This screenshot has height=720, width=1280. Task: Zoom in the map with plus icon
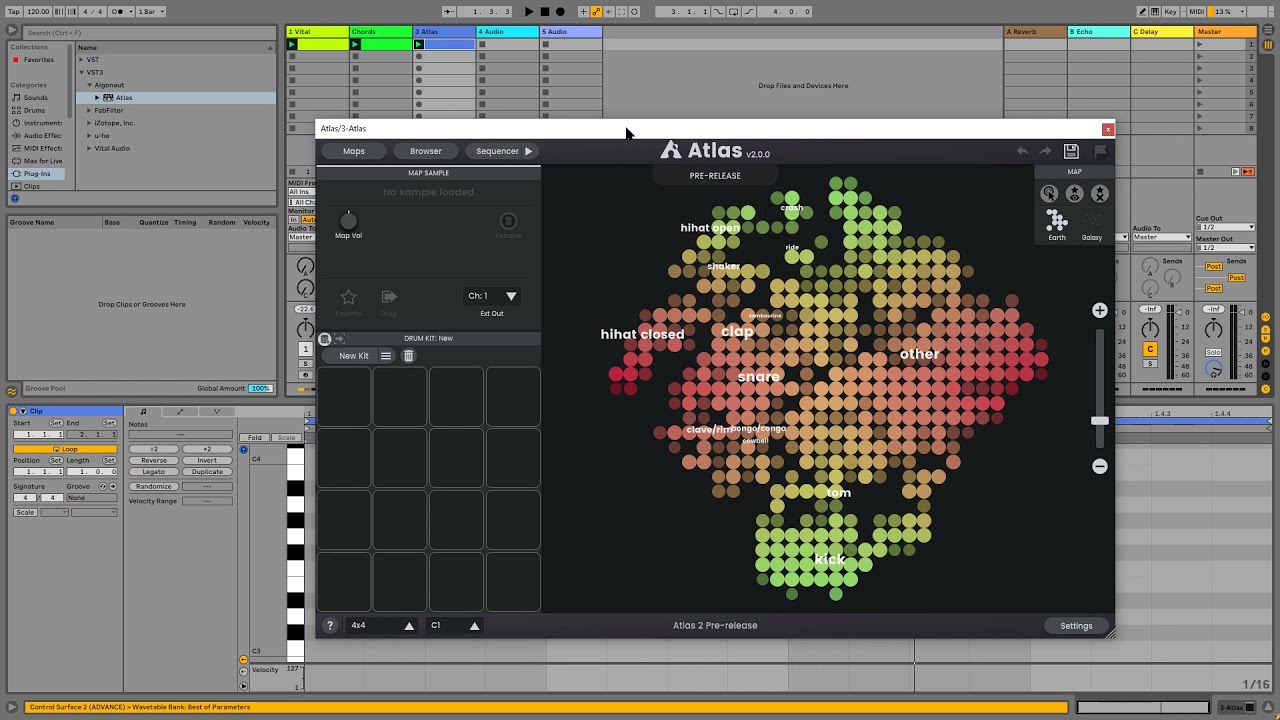pos(1100,310)
